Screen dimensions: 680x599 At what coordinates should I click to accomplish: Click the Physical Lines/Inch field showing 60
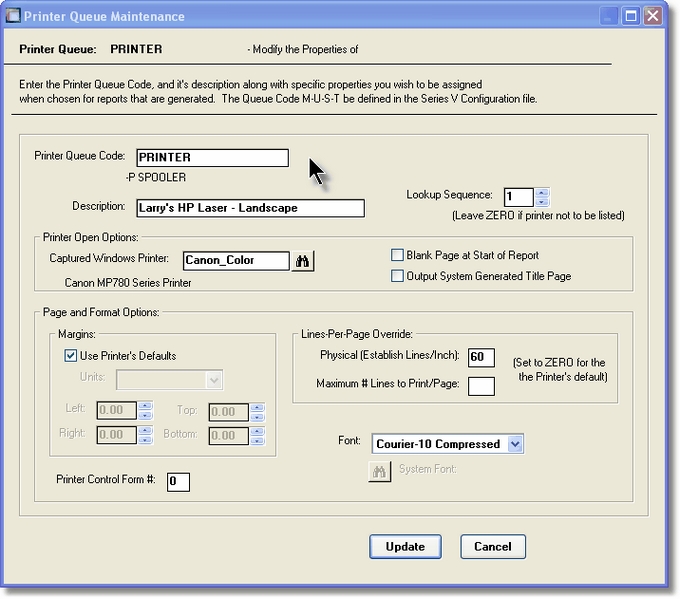pos(481,357)
